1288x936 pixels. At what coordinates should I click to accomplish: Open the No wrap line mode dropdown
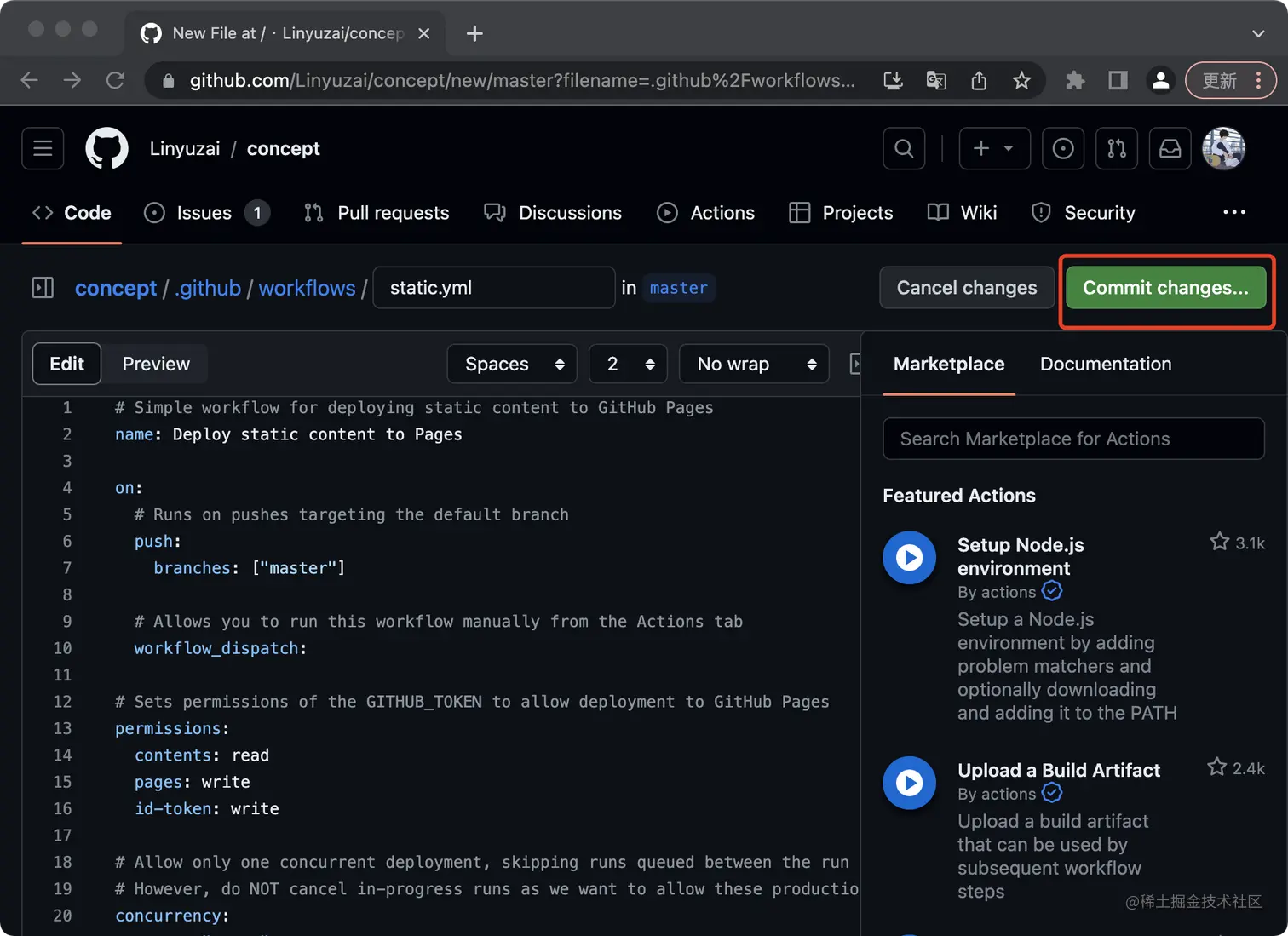[754, 364]
